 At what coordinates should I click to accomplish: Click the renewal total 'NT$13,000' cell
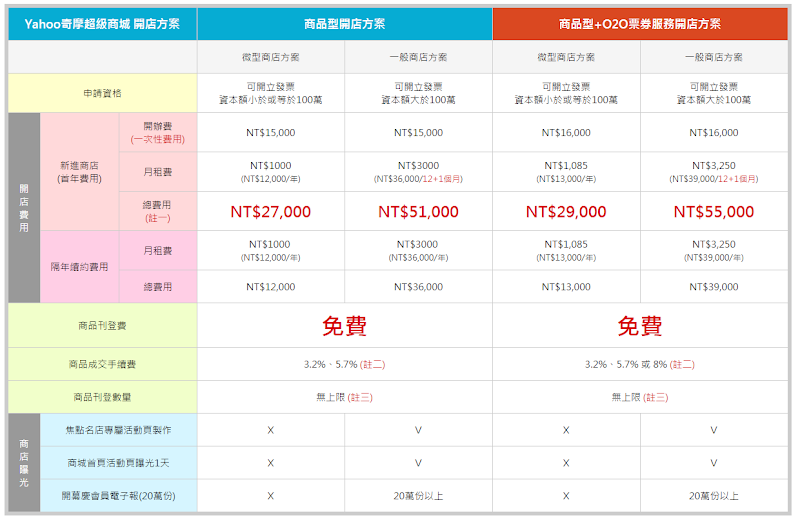pyautogui.click(x=566, y=287)
